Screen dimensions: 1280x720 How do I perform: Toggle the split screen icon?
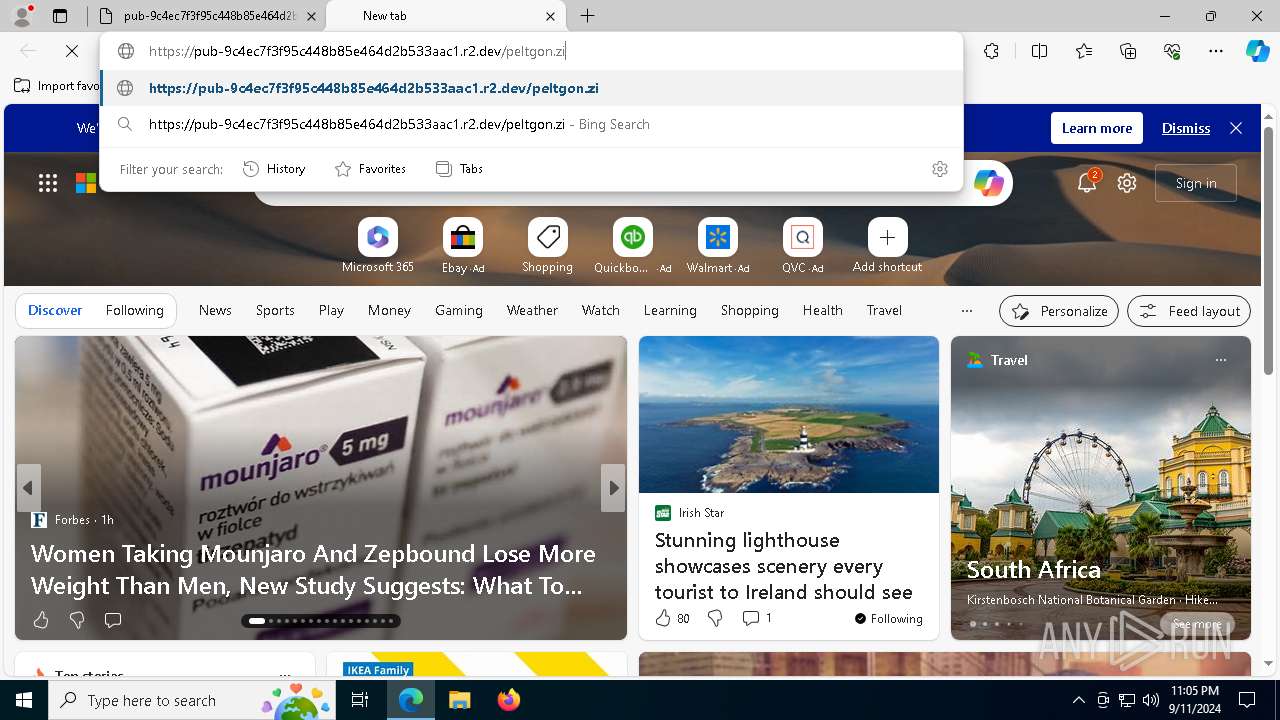[1039, 51]
